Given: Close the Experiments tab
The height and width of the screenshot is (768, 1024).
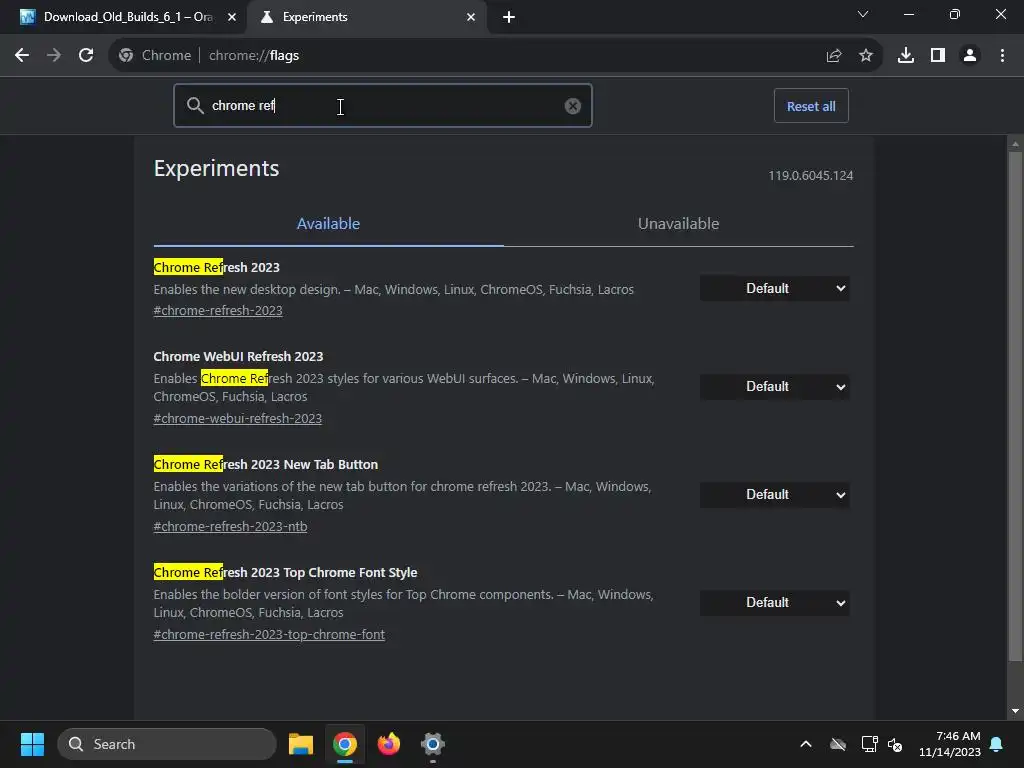Looking at the screenshot, I should 471,17.
